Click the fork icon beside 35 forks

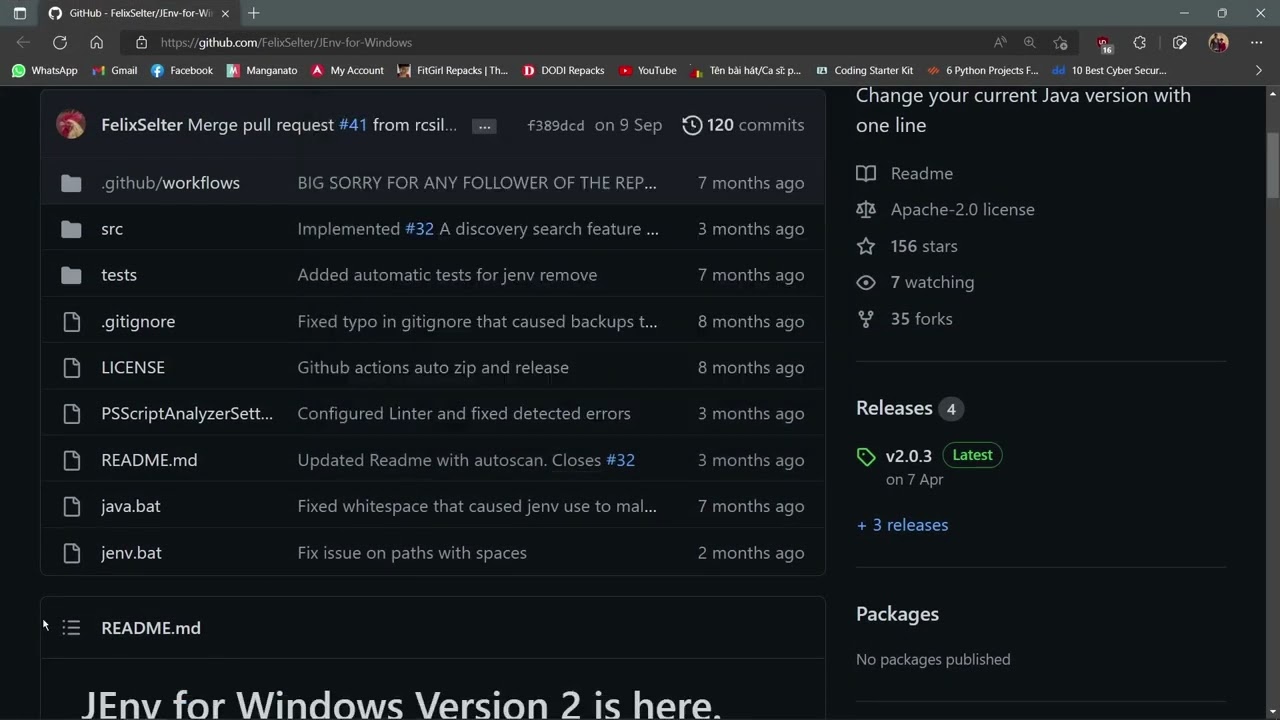click(x=866, y=319)
